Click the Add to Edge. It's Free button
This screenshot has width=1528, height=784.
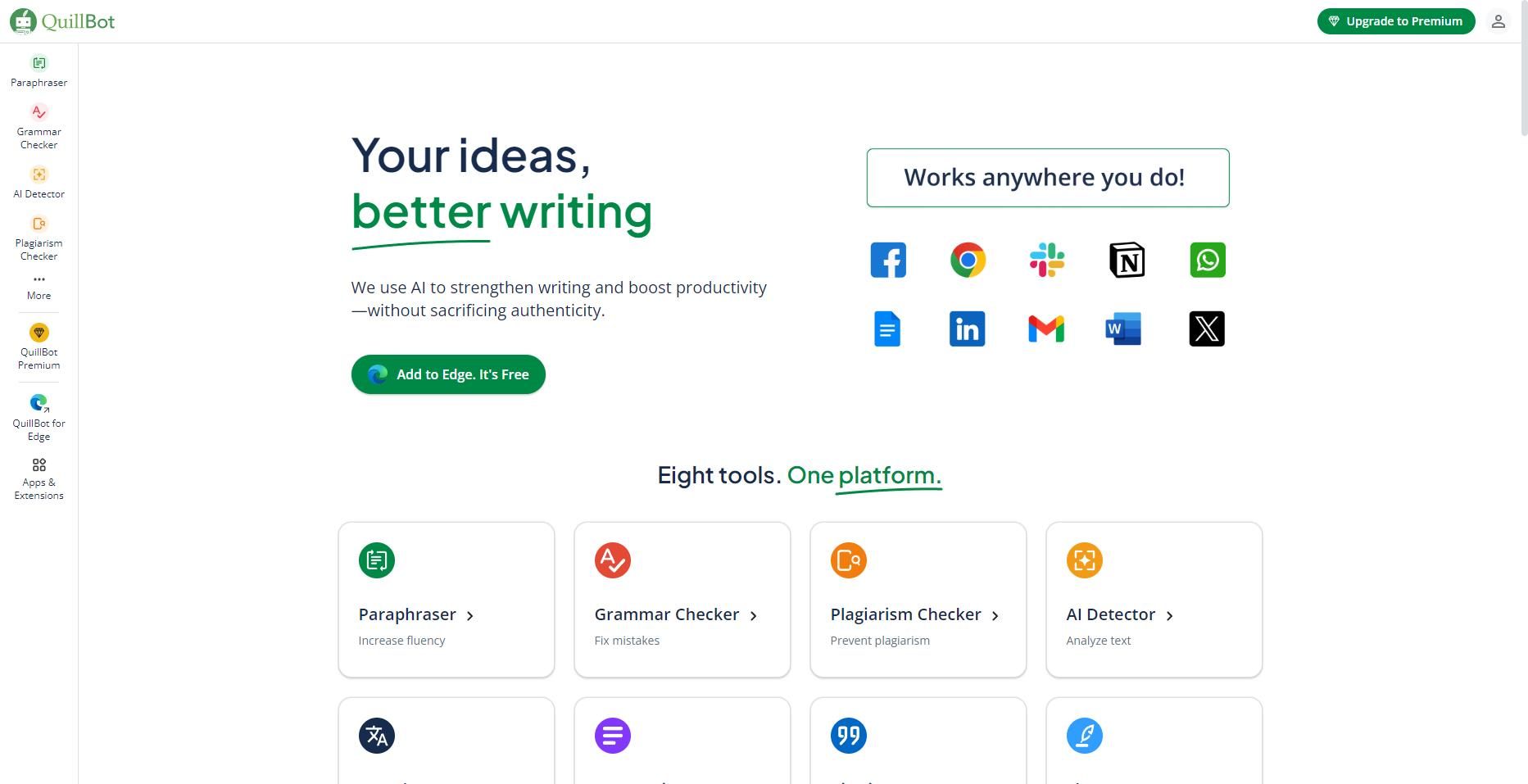click(x=448, y=374)
